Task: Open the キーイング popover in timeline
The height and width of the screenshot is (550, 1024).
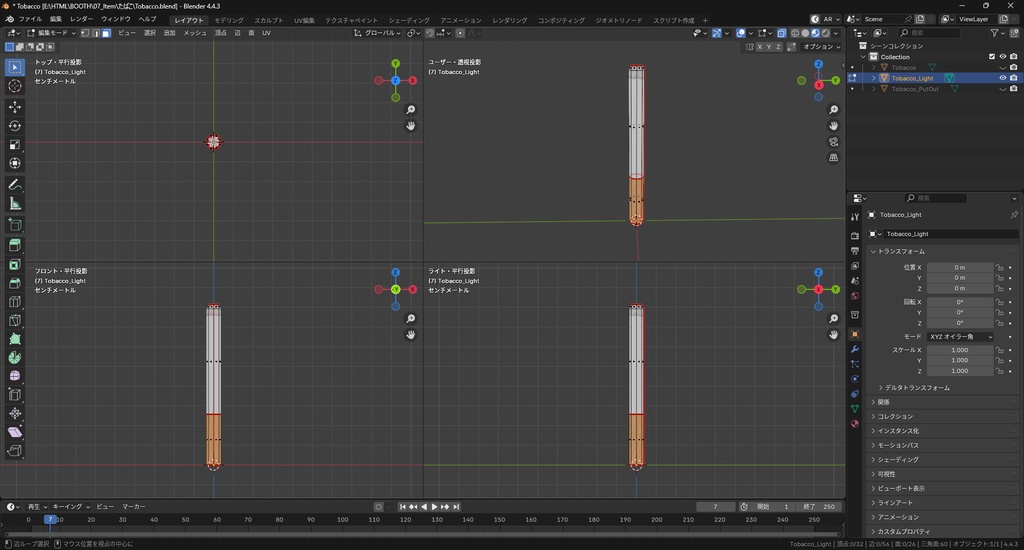Action: [71, 507]
